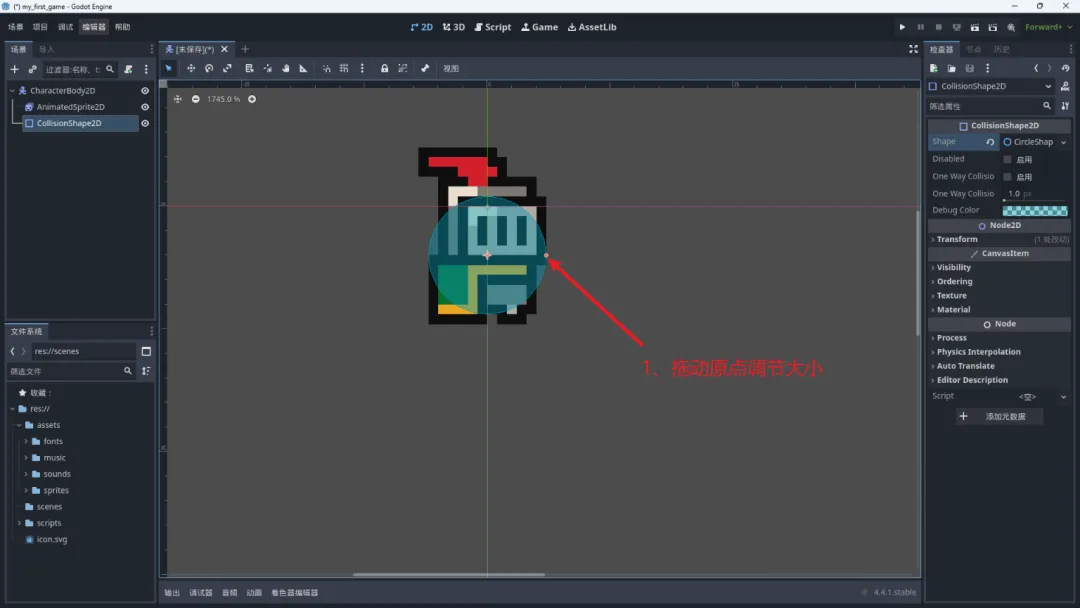The width and height of the screenshot is (1080, 608).
Task: Run the project with the play button
Action: click(x=902, y=28)
